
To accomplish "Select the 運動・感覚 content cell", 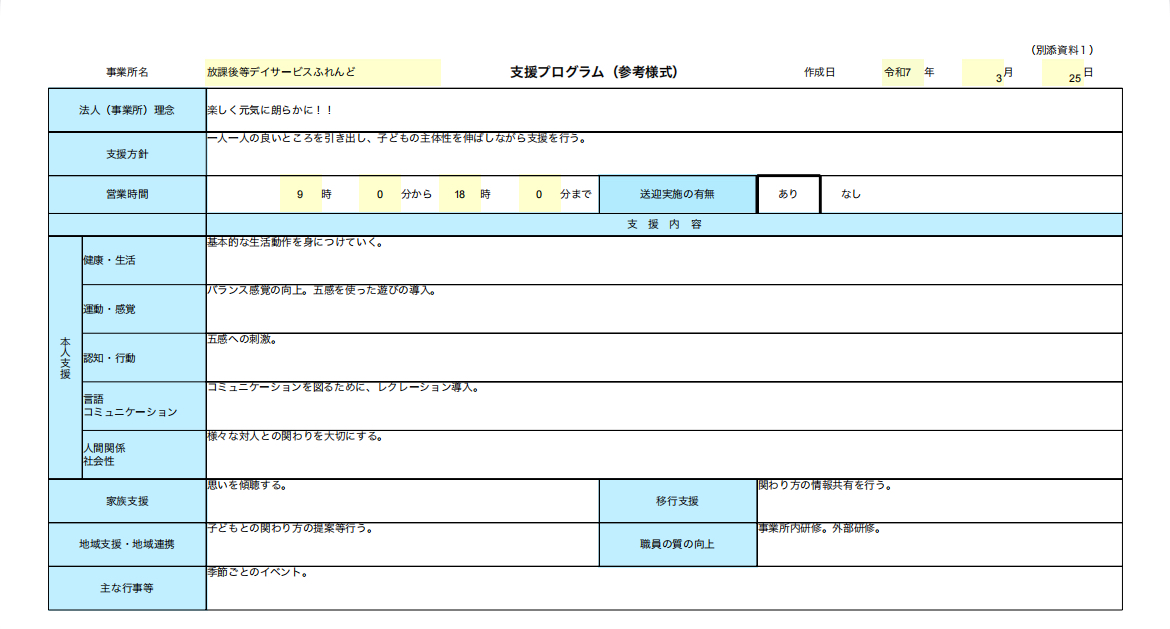I will (664, 309).
